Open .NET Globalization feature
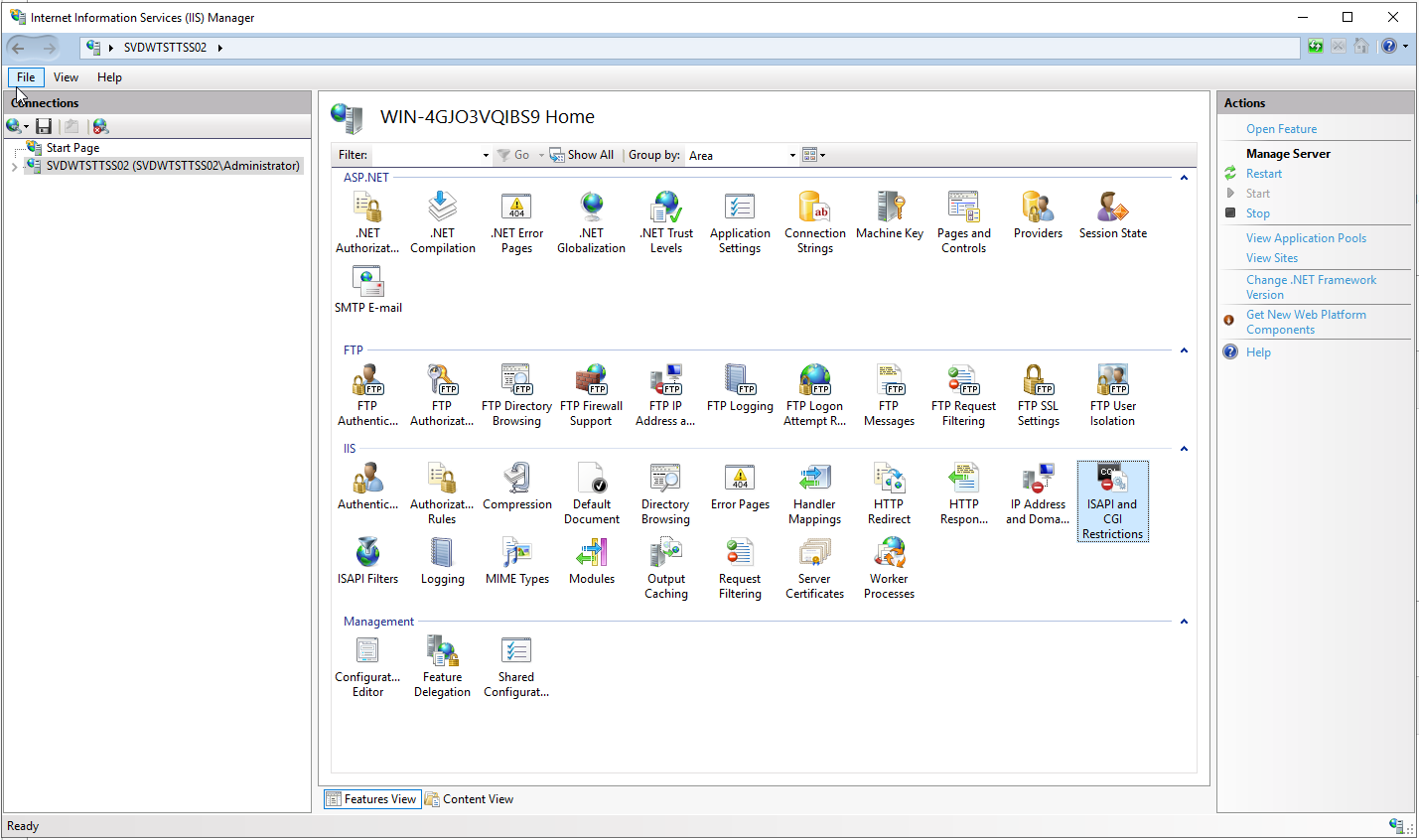This screenshot has width=1419, height=840. pos(592,222)
